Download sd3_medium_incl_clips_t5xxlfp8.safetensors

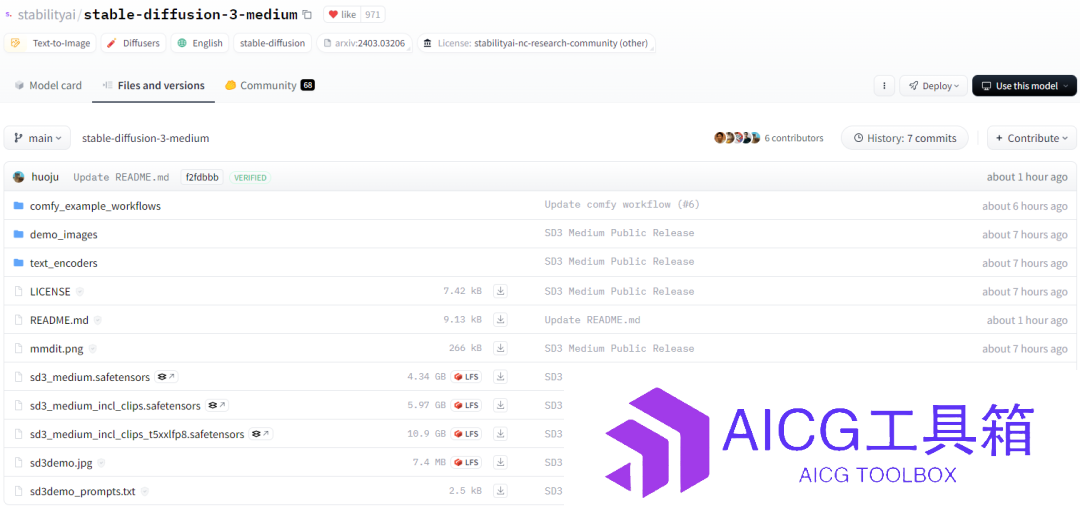click(x=501, y=434)
